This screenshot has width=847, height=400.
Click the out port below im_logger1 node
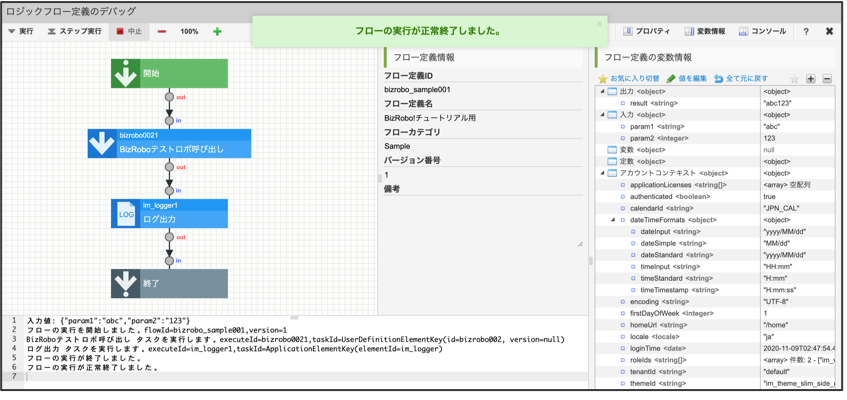coord(169,237)
